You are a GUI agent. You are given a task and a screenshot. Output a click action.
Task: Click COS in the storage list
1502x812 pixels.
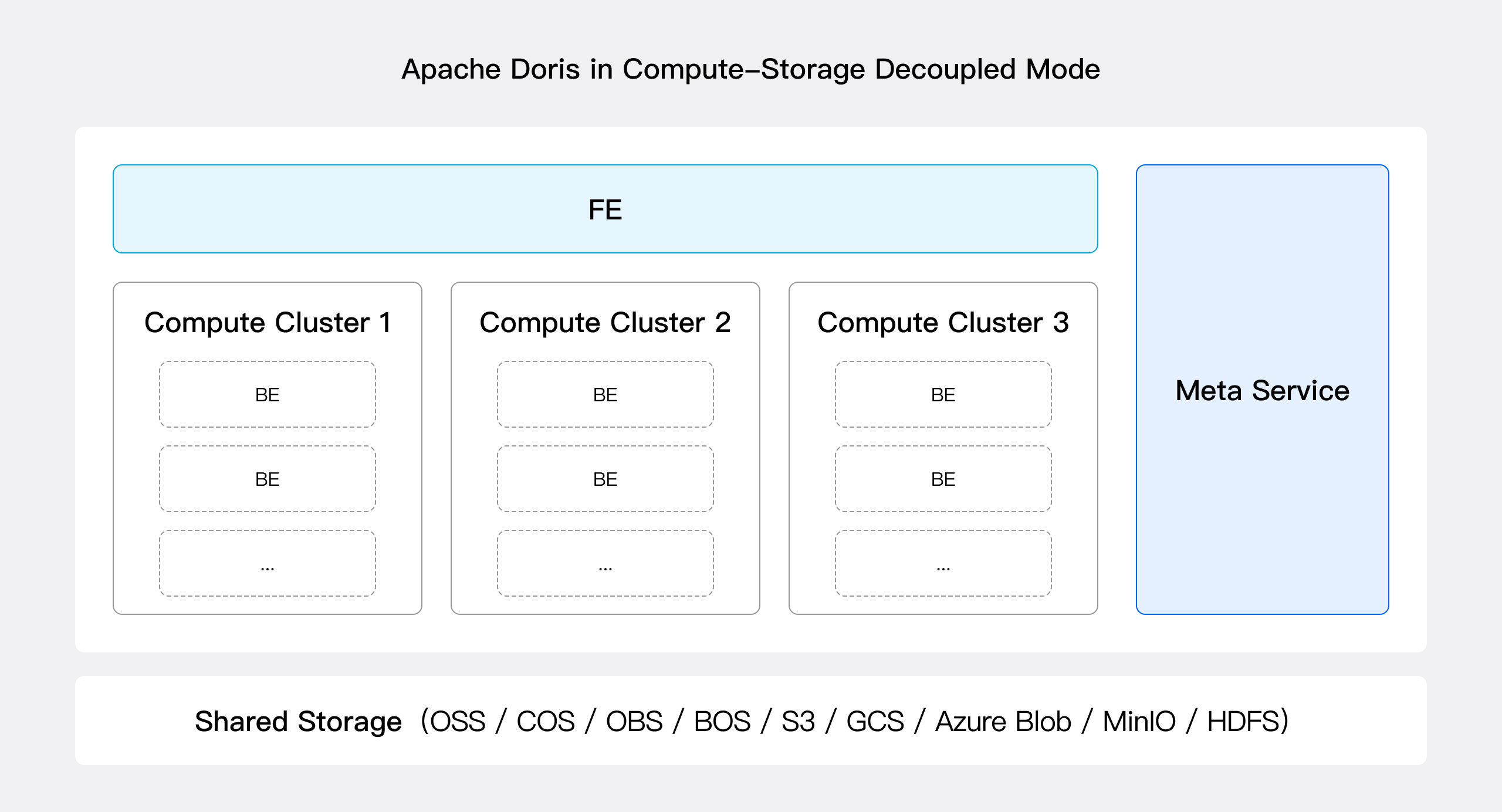tap(546, 722)
